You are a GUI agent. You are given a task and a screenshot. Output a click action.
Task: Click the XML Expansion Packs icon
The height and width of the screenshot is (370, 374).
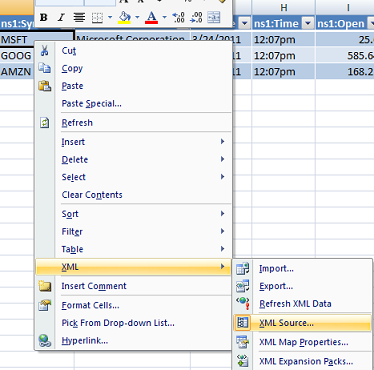[243, 361]
